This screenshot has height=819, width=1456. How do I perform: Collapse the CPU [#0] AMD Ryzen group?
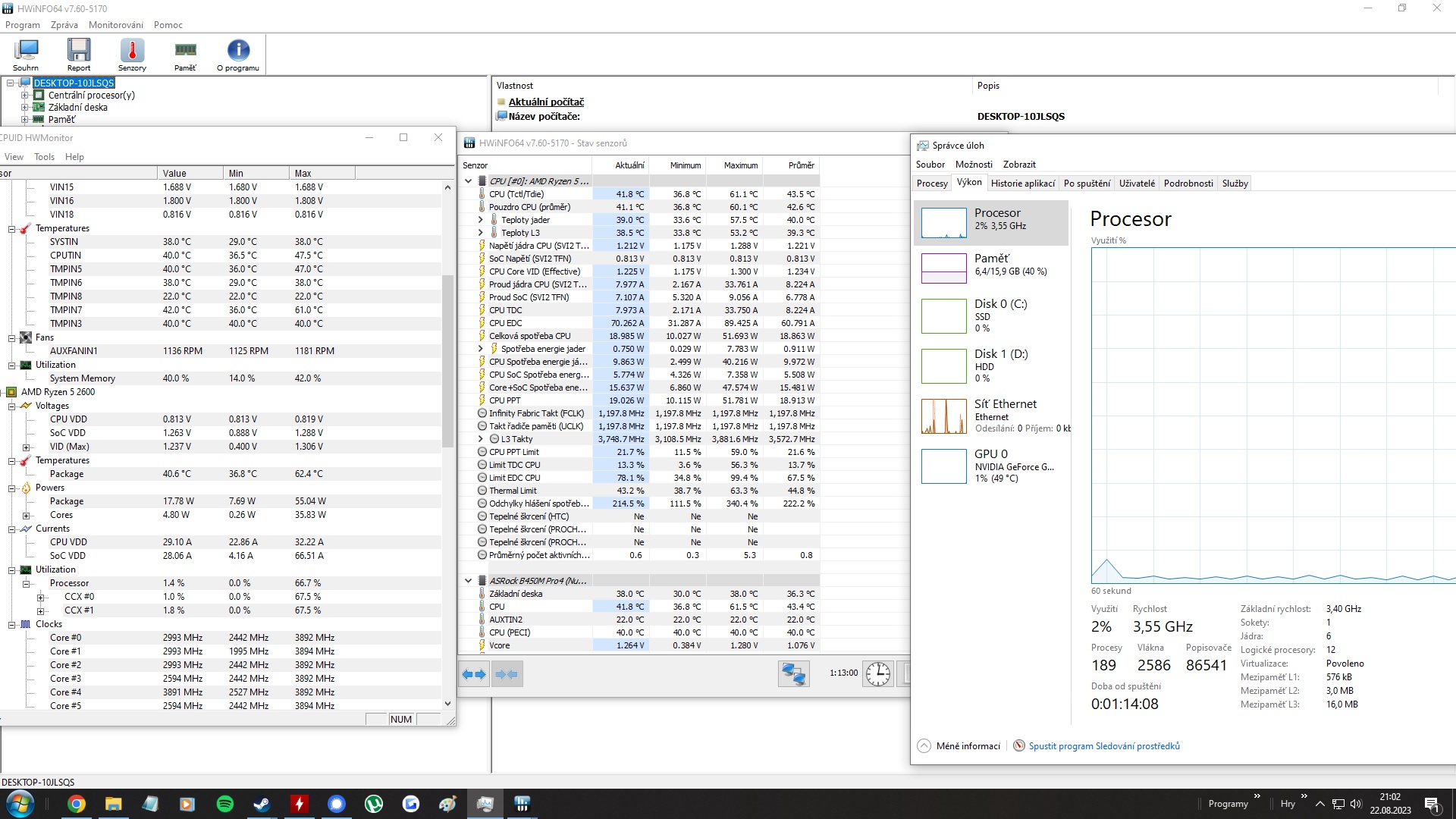pos(468,181)
